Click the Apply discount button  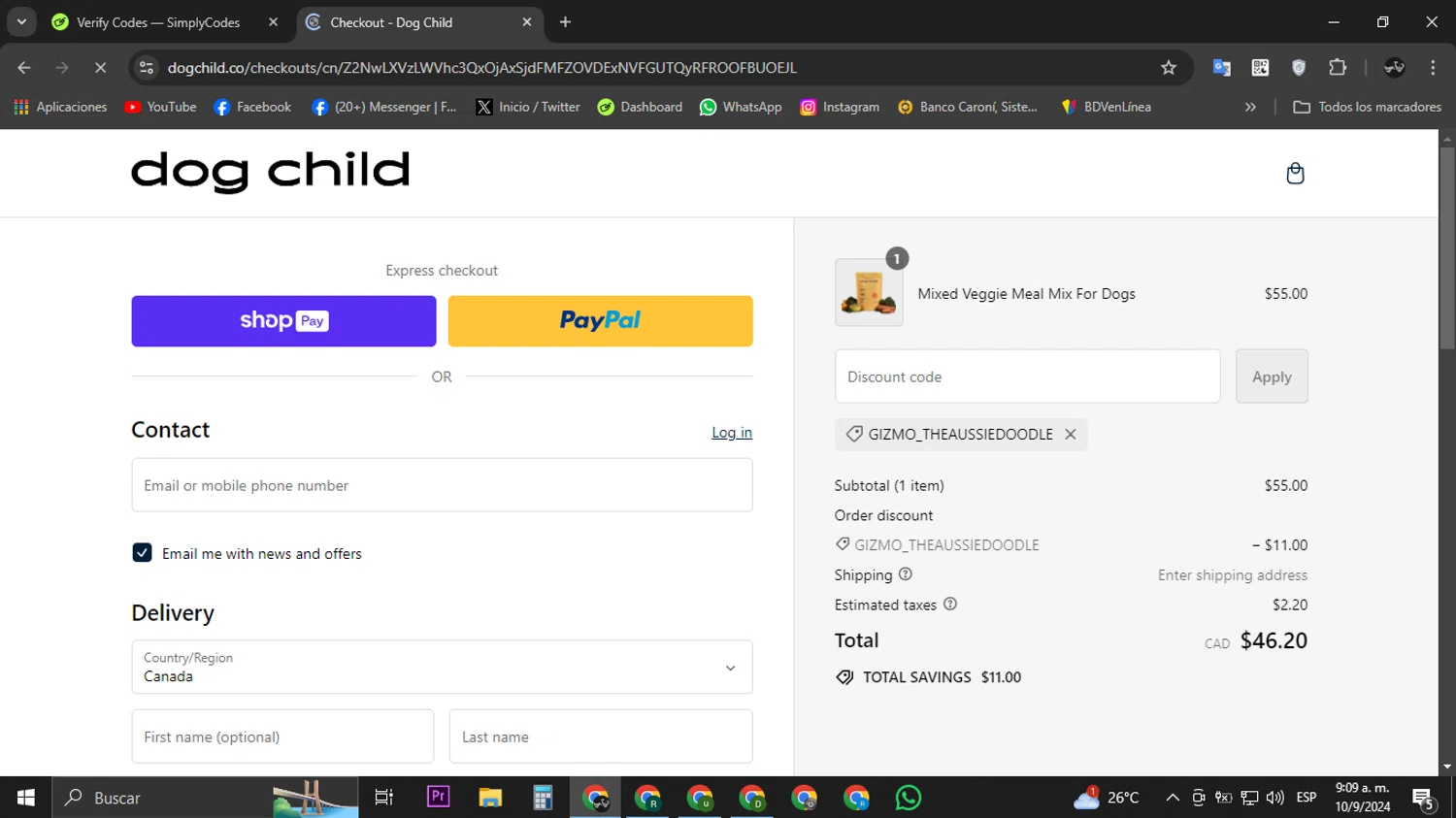click(x=1272, y=376)
